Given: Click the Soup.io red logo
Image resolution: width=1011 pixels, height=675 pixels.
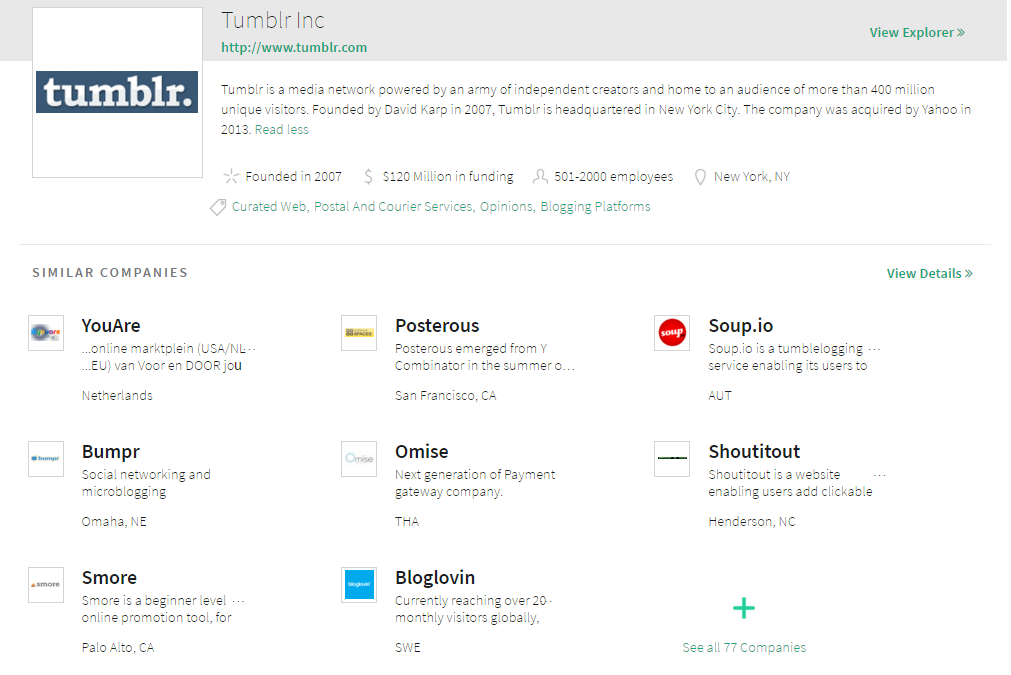Looking at the screenshot, I should pyautogui.click(x=672, y=333).
